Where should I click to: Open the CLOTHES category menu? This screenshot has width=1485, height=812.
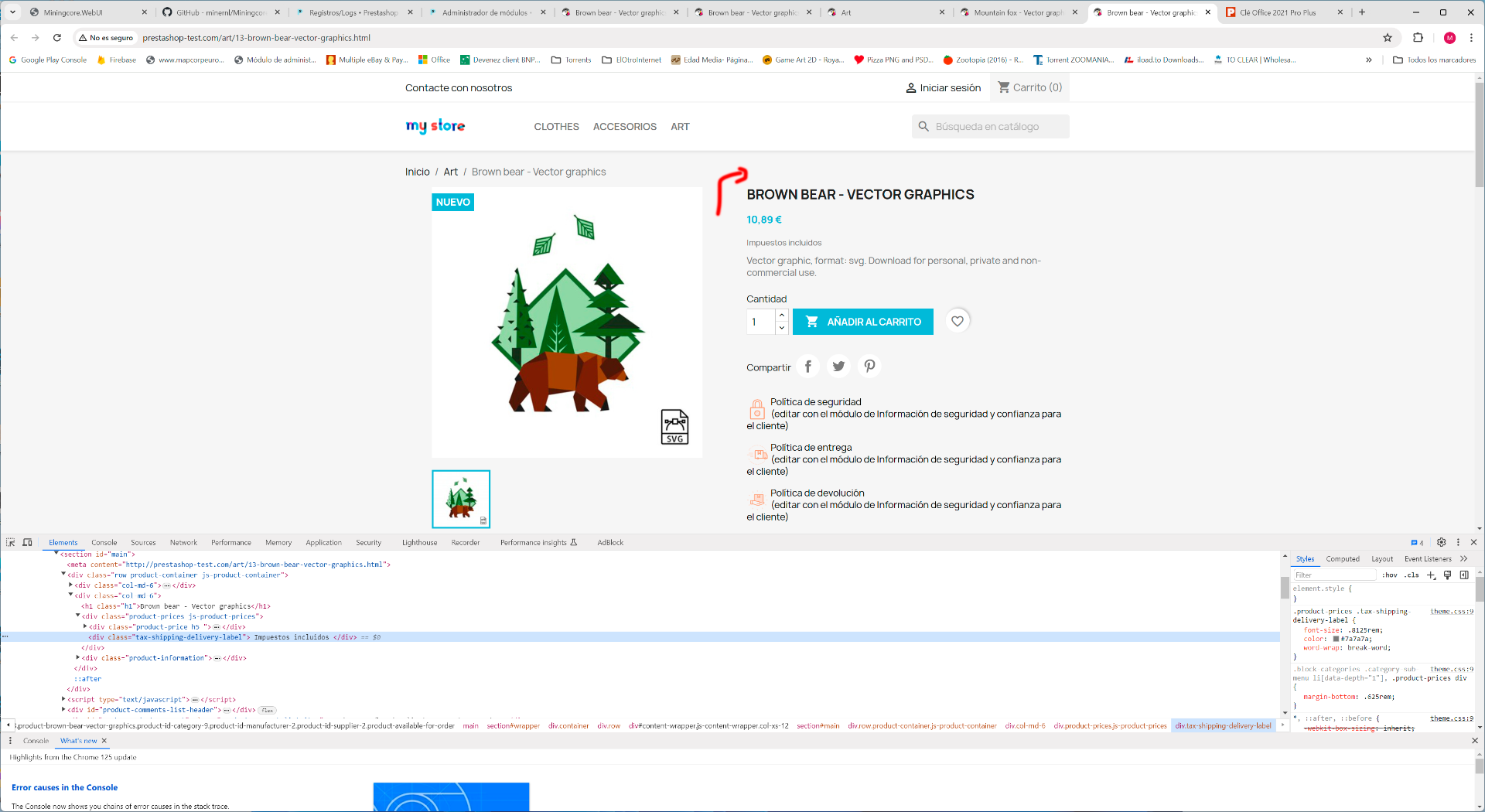tap(556, 126)
